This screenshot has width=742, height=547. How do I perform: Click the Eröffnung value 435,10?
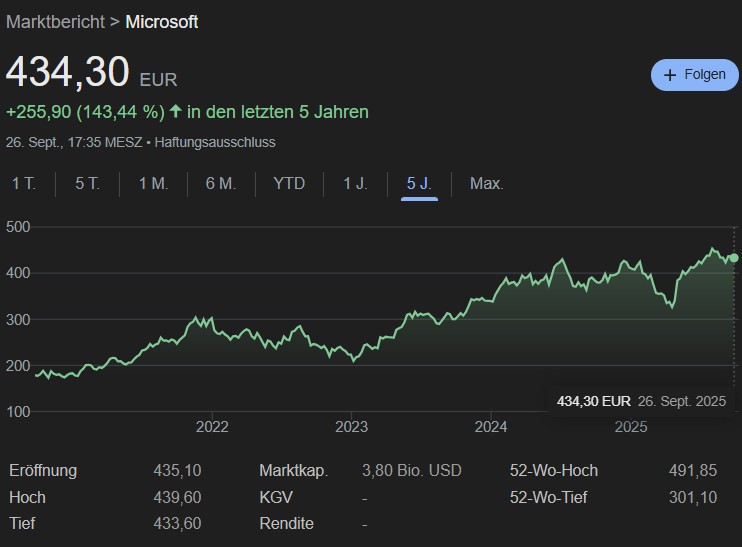177,470
